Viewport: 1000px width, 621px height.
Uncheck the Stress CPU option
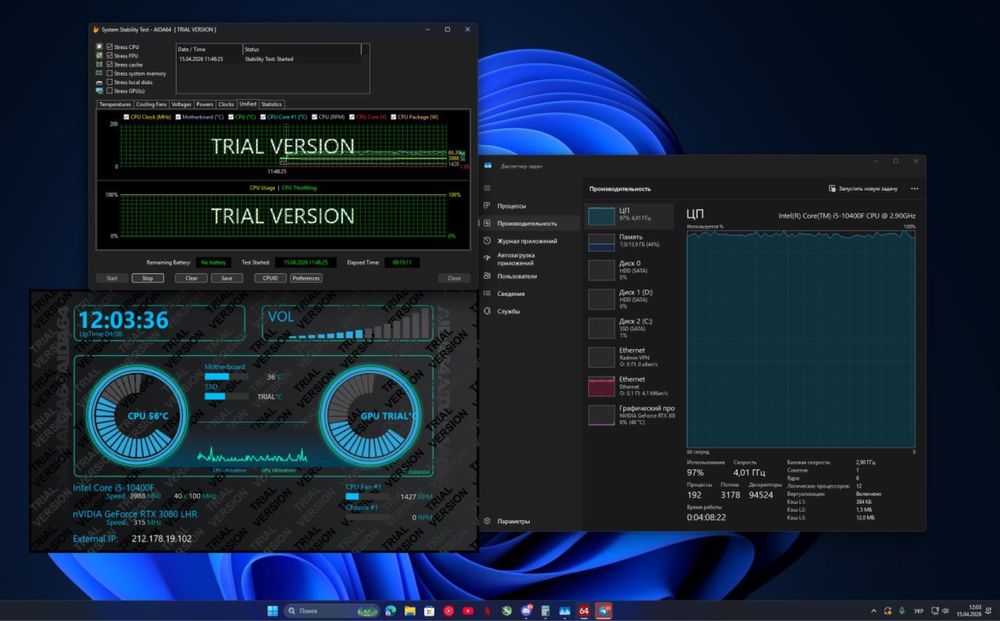pos(110,47)
